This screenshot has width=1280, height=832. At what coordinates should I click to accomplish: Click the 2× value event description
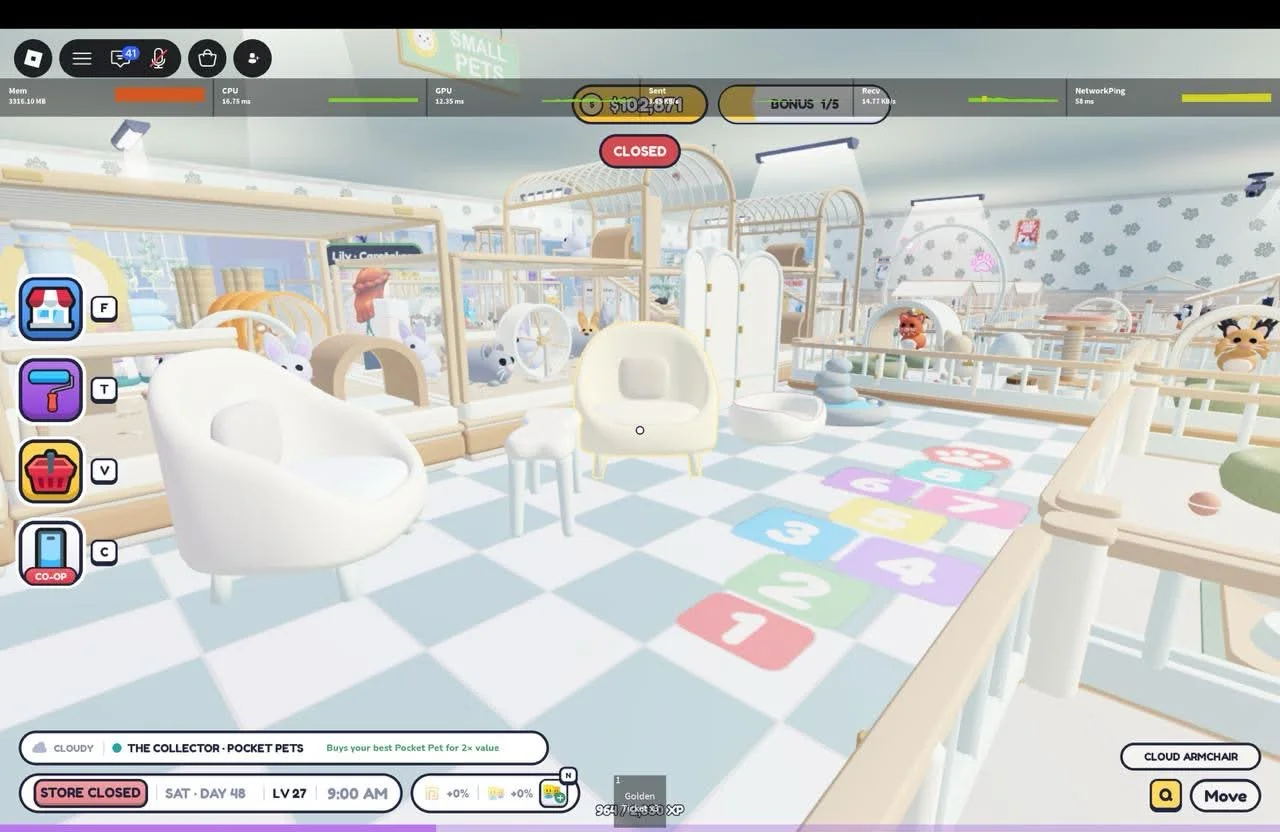(x=412, y=748)
